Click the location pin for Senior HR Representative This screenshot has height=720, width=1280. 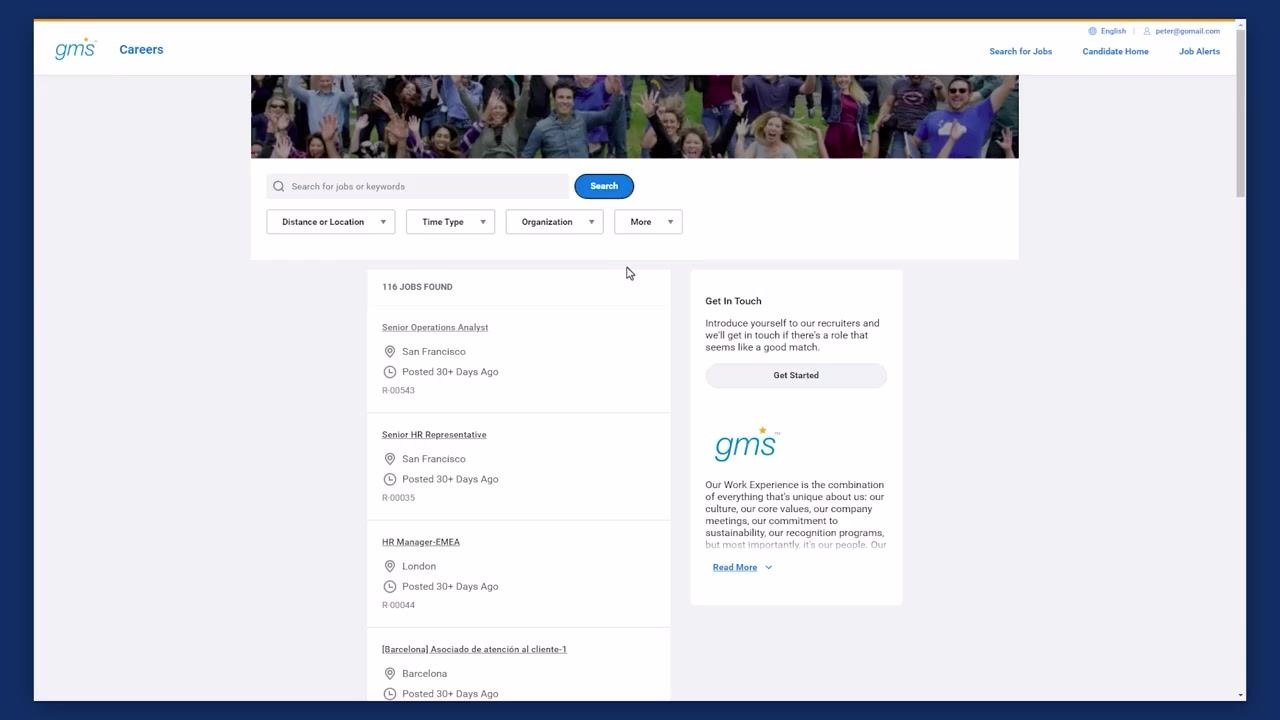(390, 459)
